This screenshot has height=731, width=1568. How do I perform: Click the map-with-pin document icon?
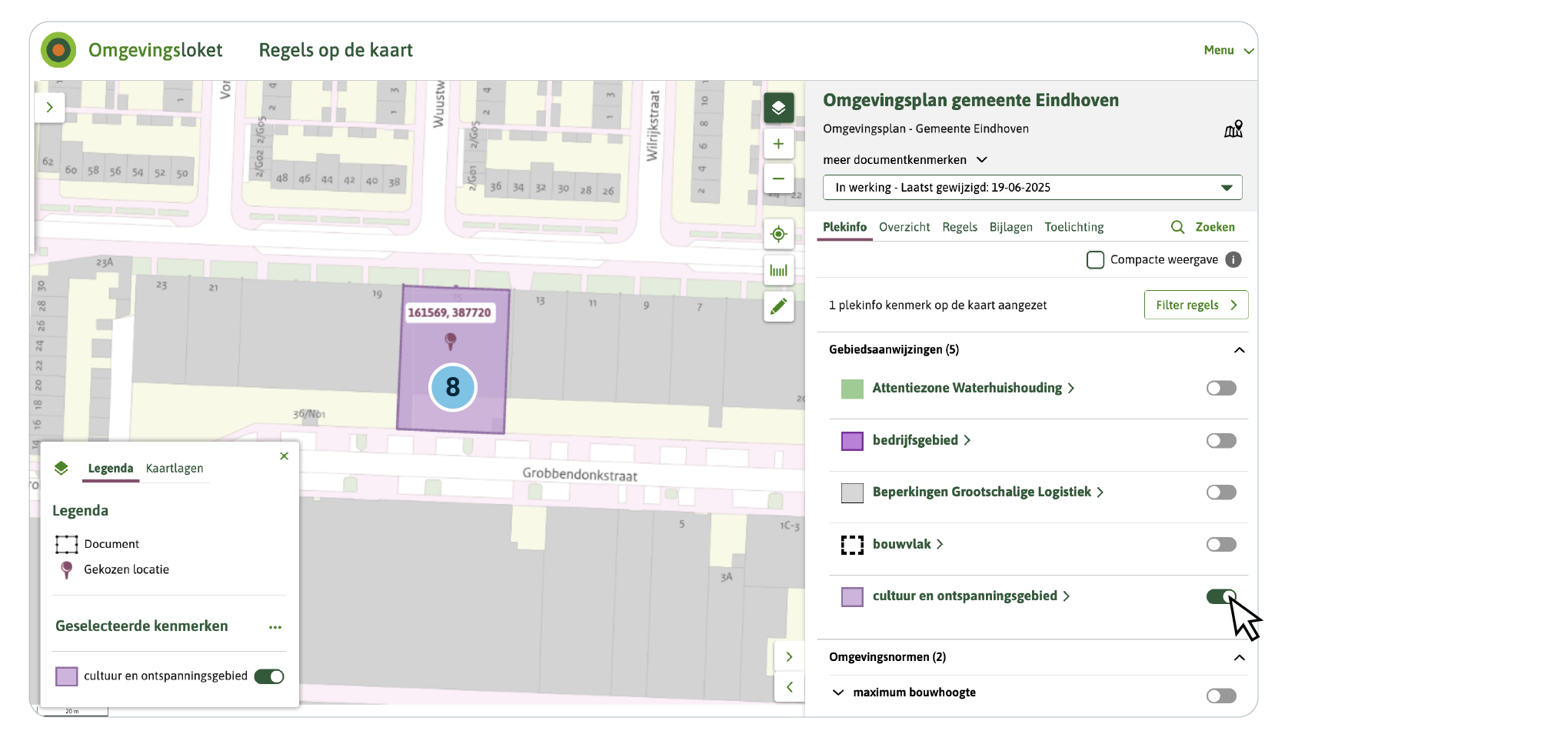1233,129
